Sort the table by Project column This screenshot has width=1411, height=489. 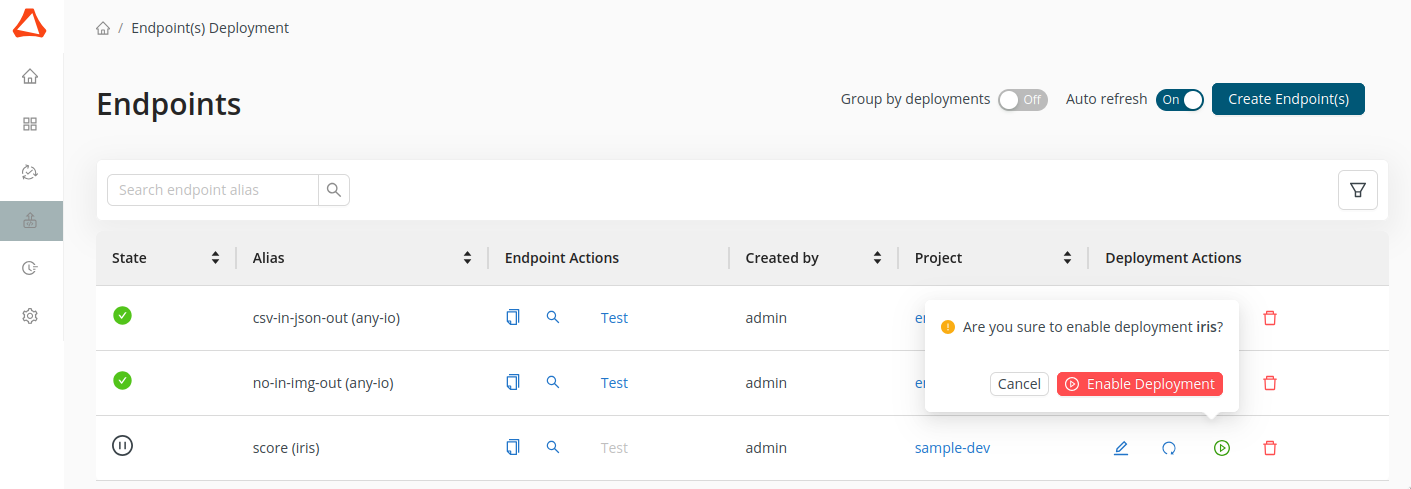click(x=1067, y=258)
